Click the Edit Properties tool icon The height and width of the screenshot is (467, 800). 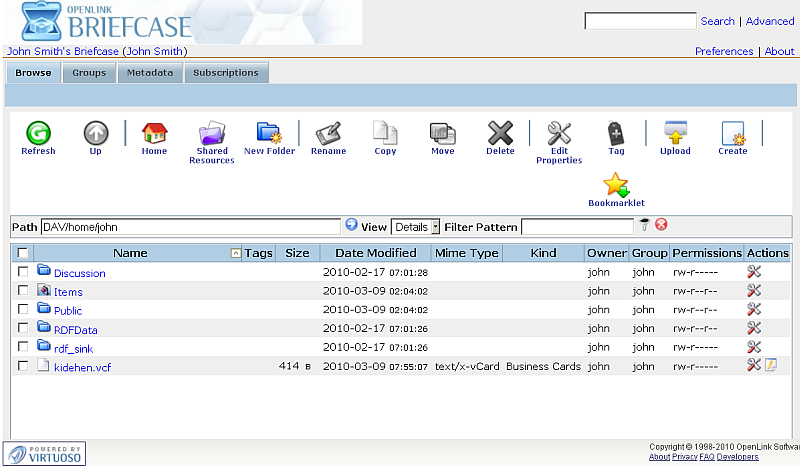click(x=558, y=134)
